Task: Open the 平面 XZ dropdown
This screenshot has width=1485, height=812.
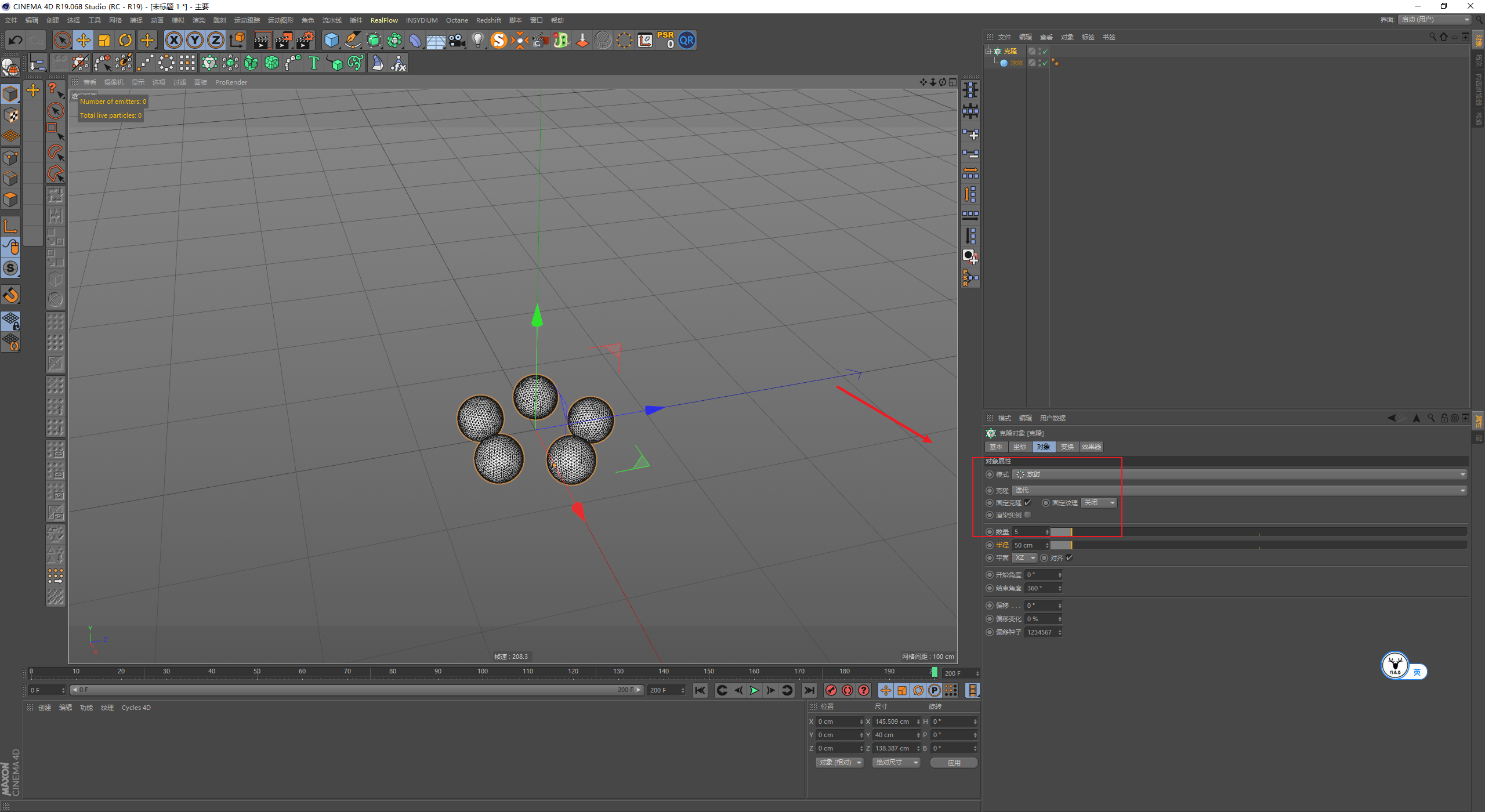Action: [x=1024, y=558]
